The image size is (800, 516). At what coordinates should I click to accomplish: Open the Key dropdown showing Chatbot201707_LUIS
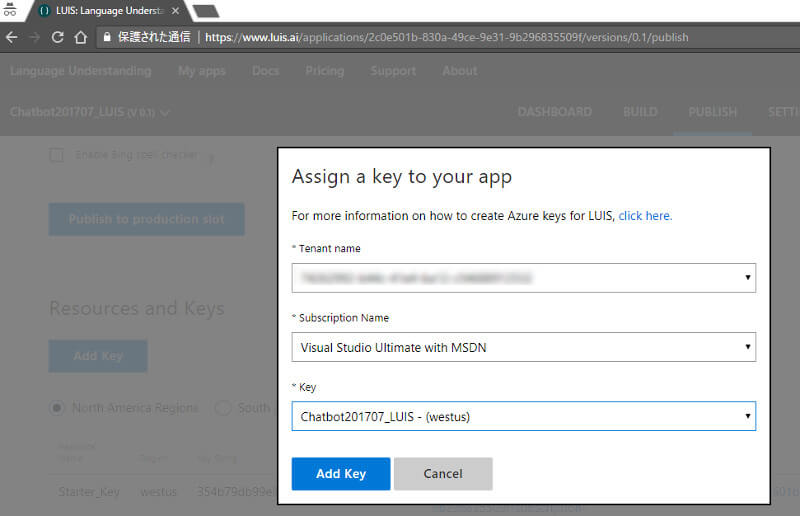click(523, 416)
